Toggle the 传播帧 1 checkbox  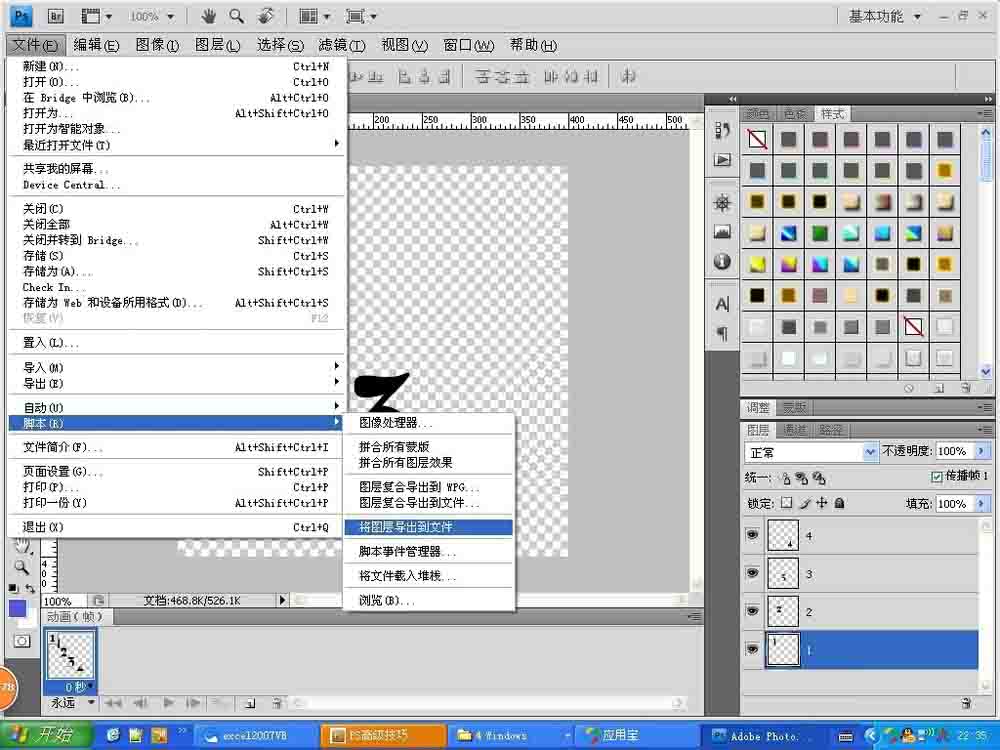(937, 477)
